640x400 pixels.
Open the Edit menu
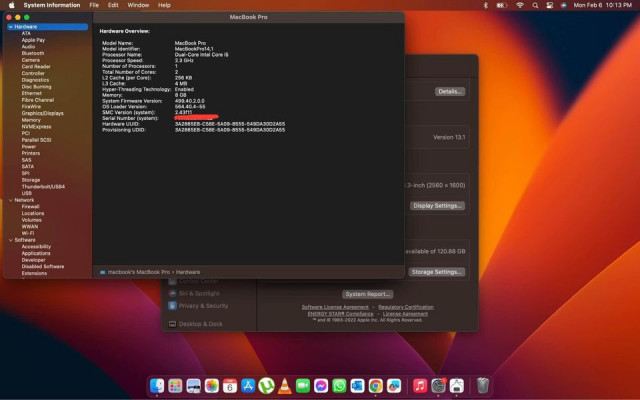coord(113,5)
